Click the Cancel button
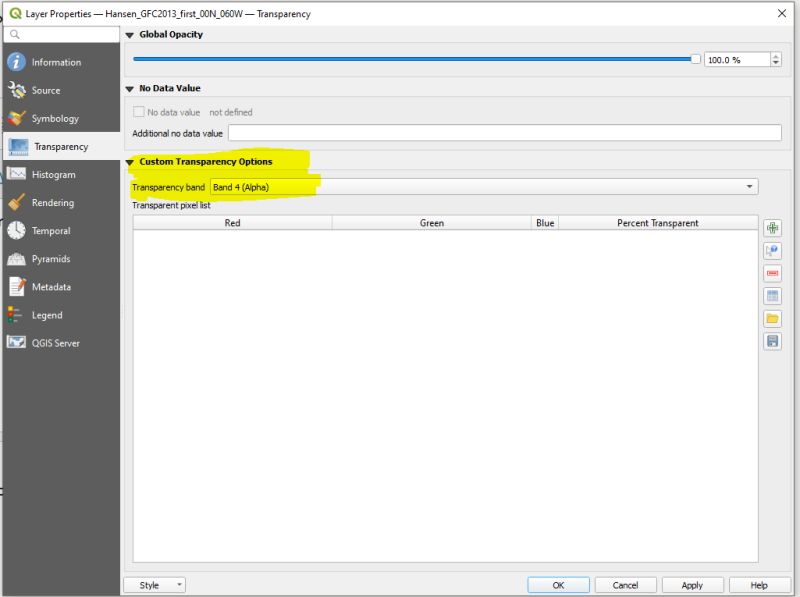The image size is (800, 597). (x=625, y=585)
